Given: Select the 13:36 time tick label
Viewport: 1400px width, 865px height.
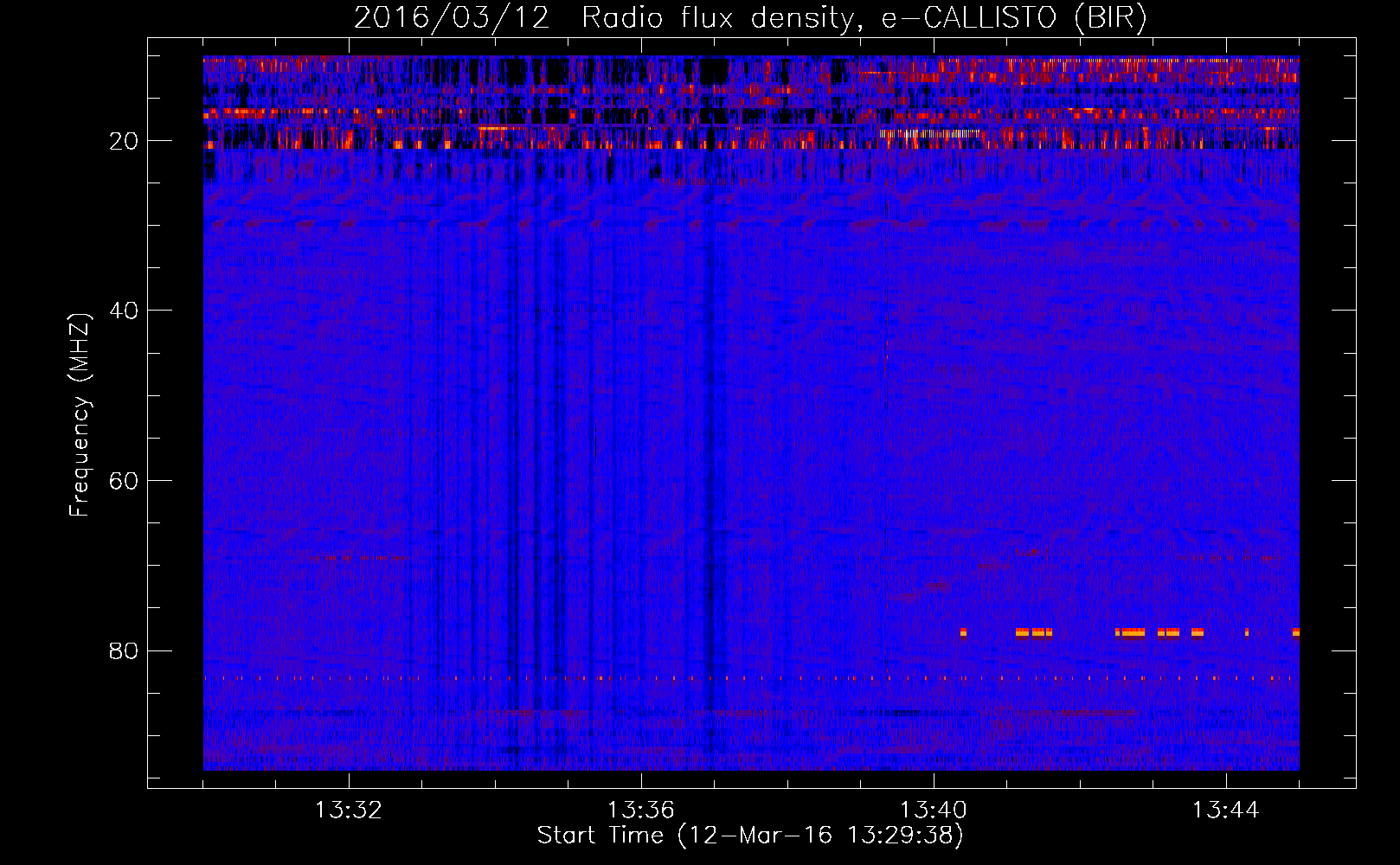Looking at the screenshot, I should (x=641, y=811).
